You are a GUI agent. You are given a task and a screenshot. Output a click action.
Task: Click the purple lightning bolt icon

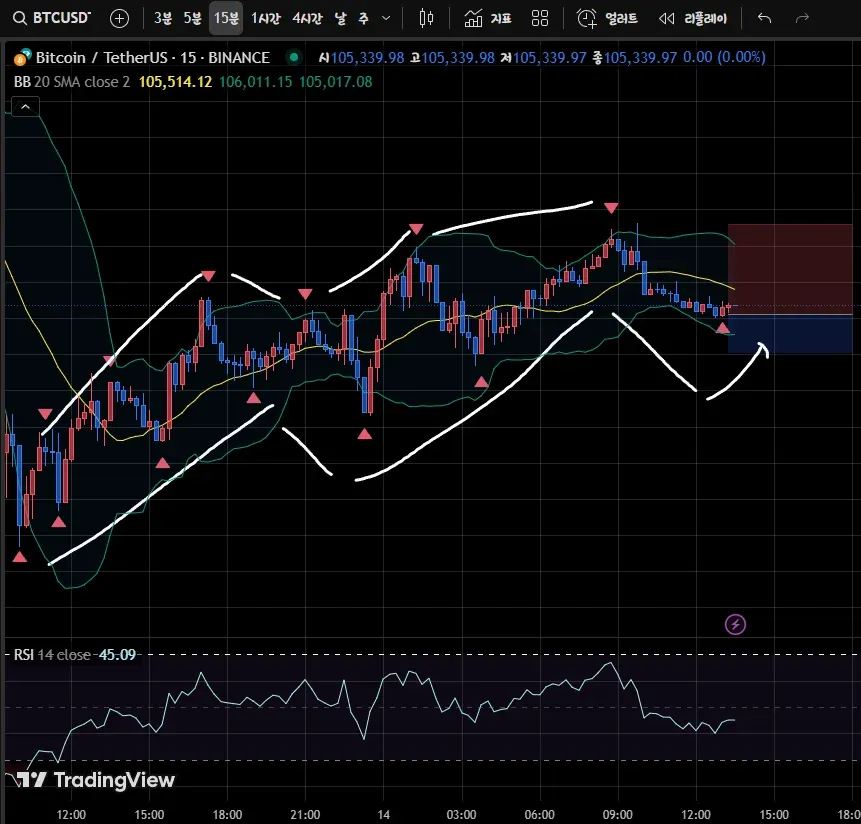tap(735, 625)
